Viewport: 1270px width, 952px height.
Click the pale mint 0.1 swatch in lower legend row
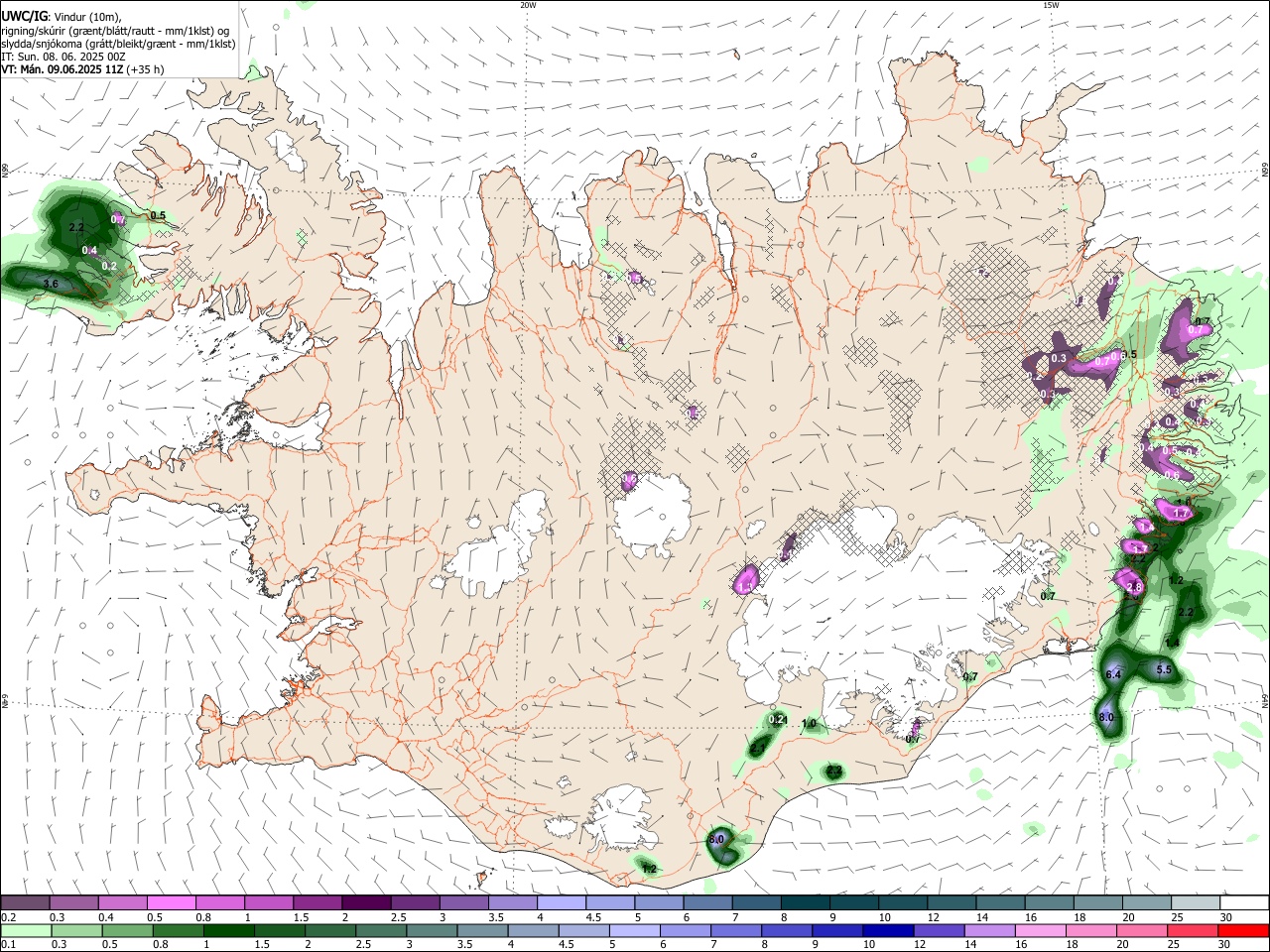(x=25, y=930)
